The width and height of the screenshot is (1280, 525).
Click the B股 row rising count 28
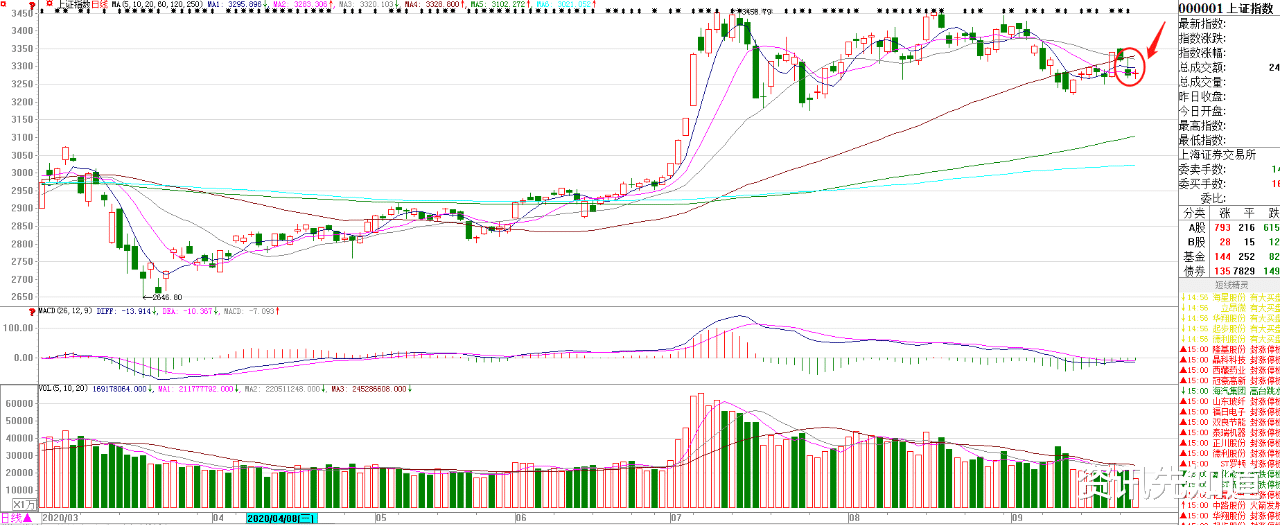tap(1225, 242)
